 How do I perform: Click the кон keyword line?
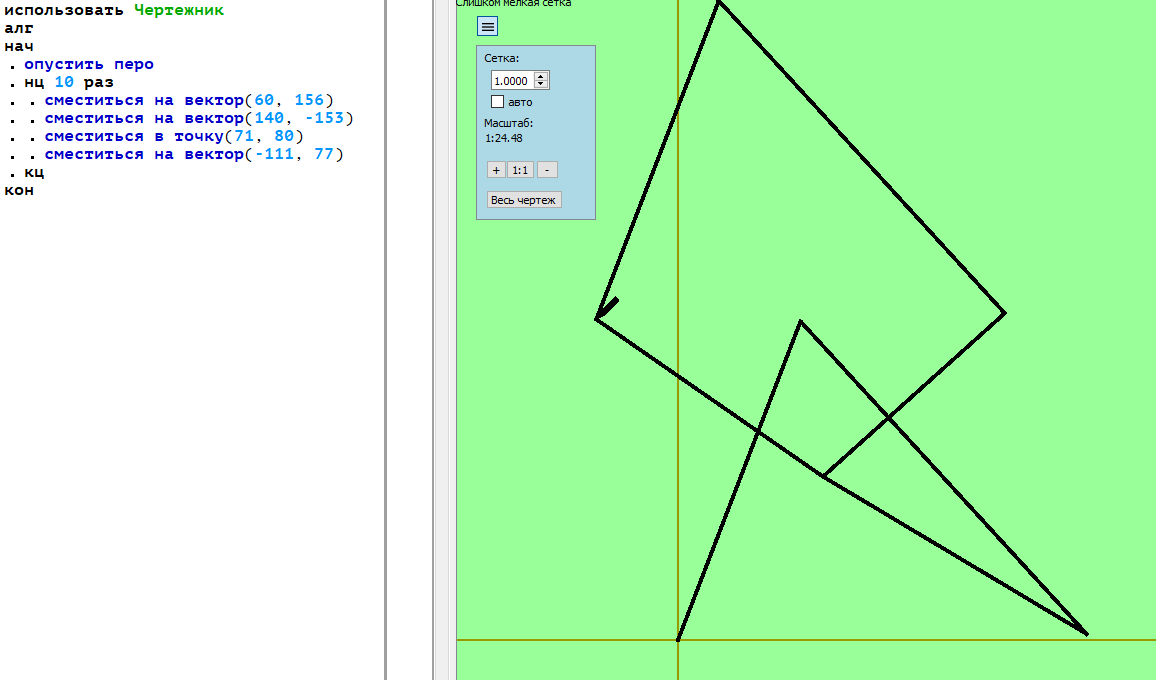pos(19,190)
